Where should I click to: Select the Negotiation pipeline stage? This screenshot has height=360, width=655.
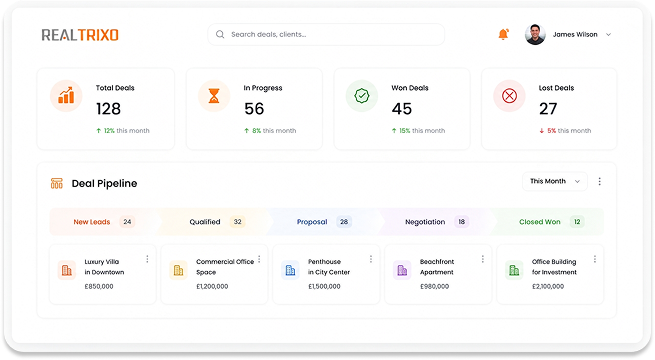(437, 222)
